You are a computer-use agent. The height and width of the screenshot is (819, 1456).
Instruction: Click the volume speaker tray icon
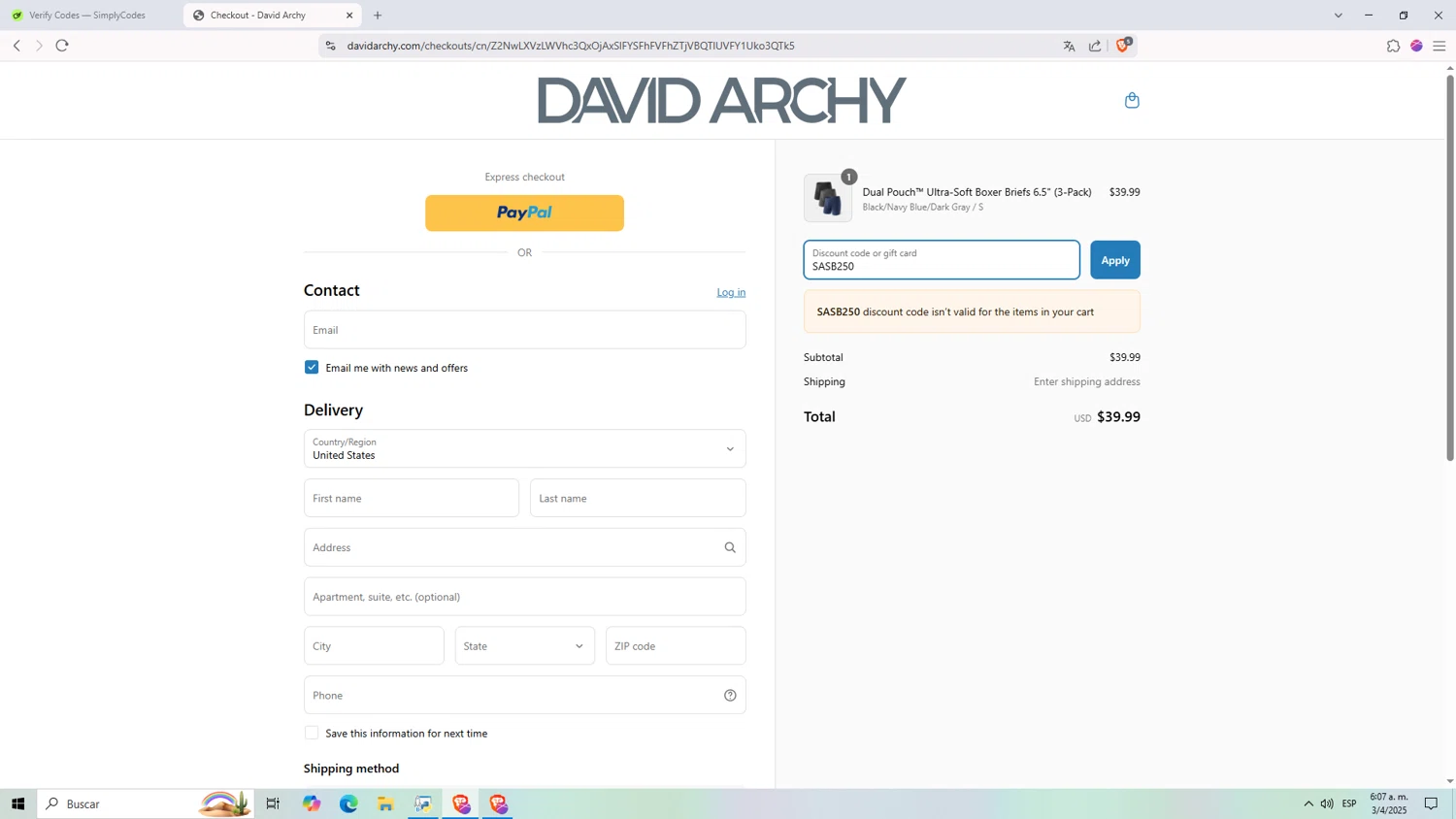click(1327, 803)
